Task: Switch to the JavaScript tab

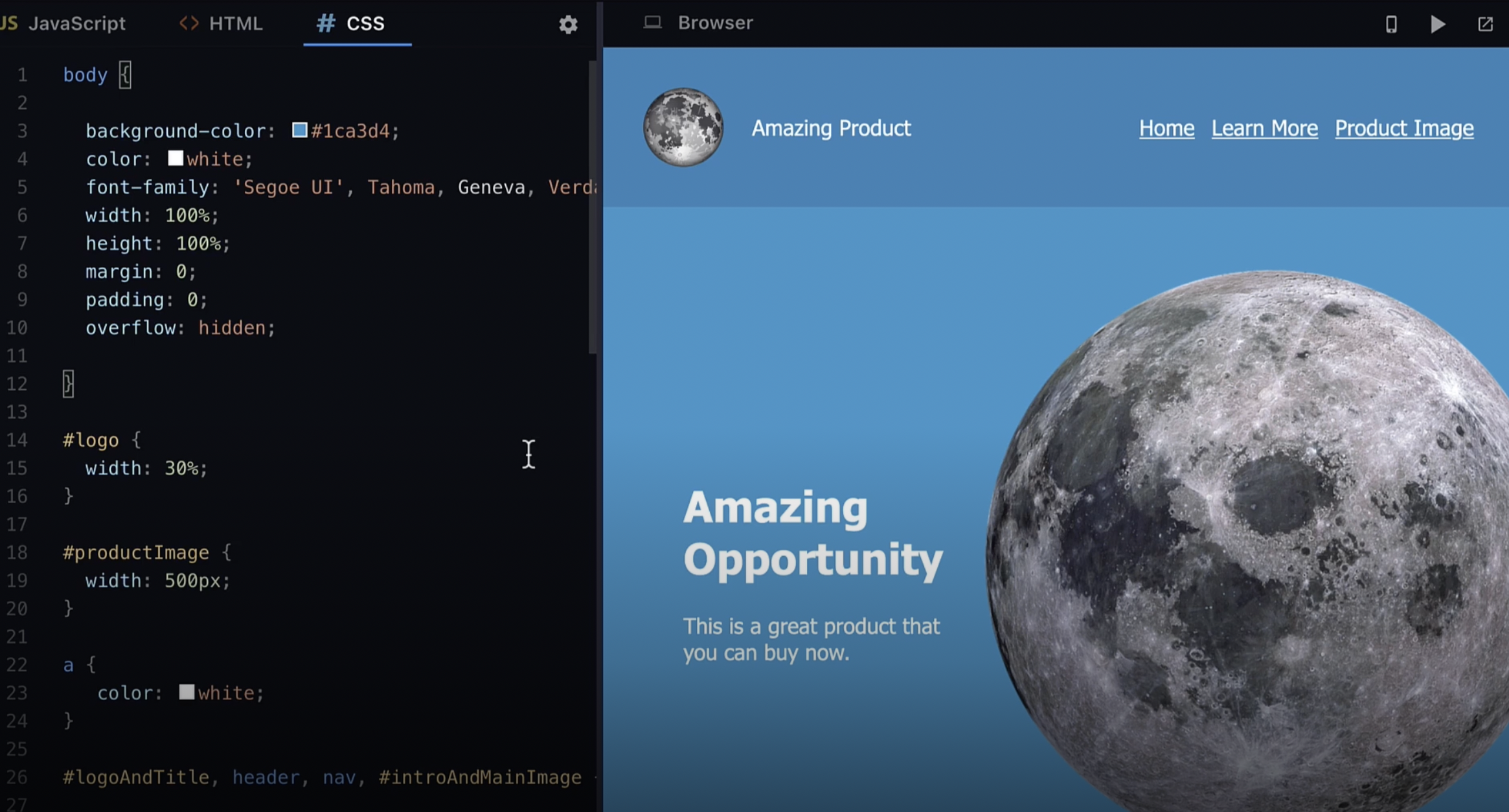Action: click(63, 23)
